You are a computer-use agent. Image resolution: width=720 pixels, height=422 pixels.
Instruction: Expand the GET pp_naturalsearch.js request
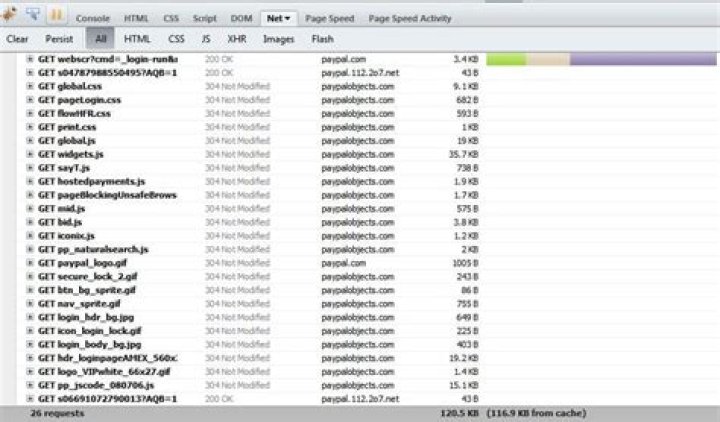[30, 249]
